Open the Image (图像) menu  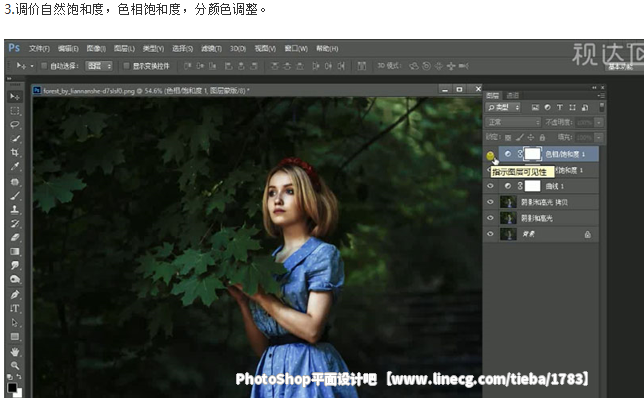(x=96, y=48)
